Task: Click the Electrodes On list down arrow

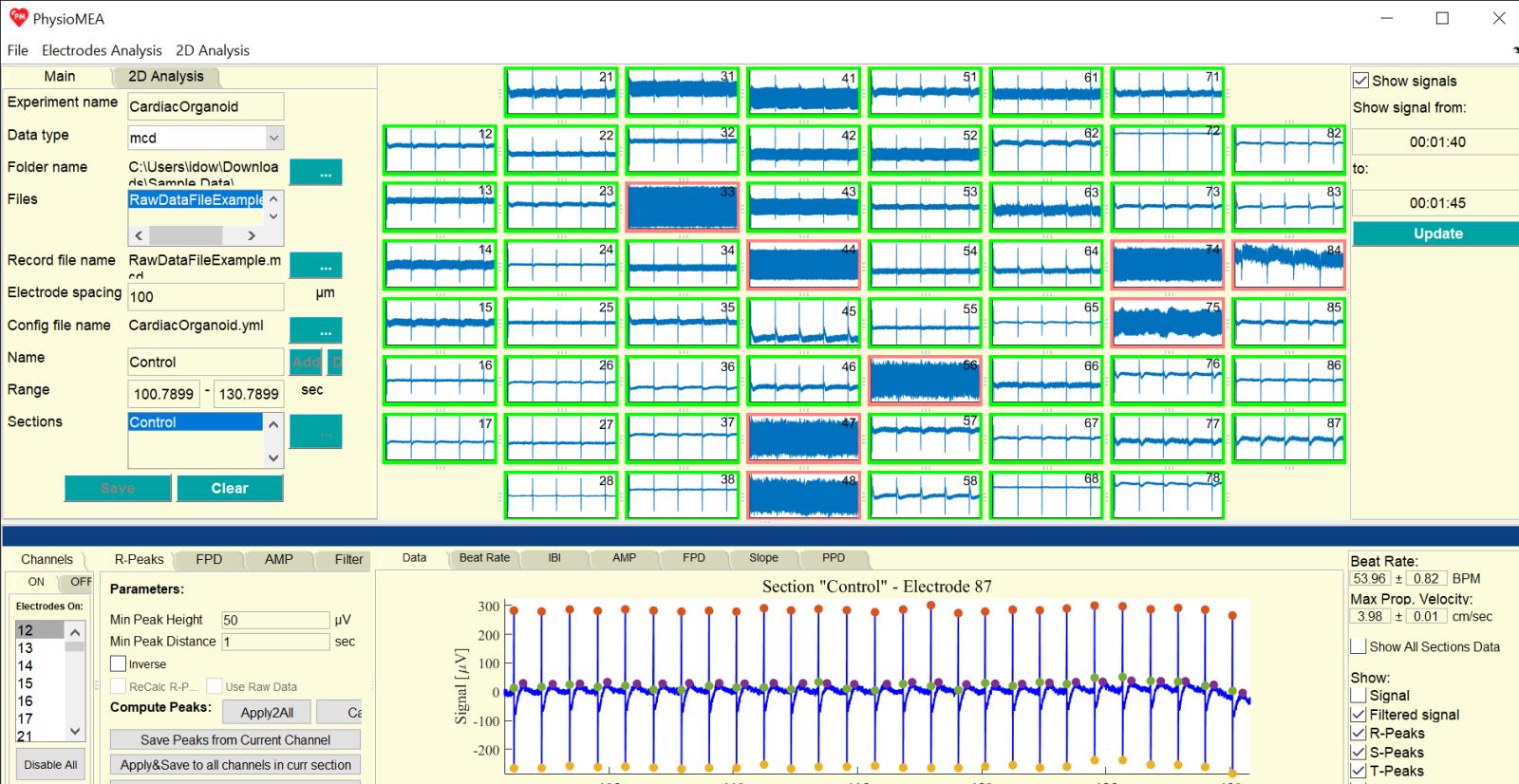Action: tap(75, 732)
